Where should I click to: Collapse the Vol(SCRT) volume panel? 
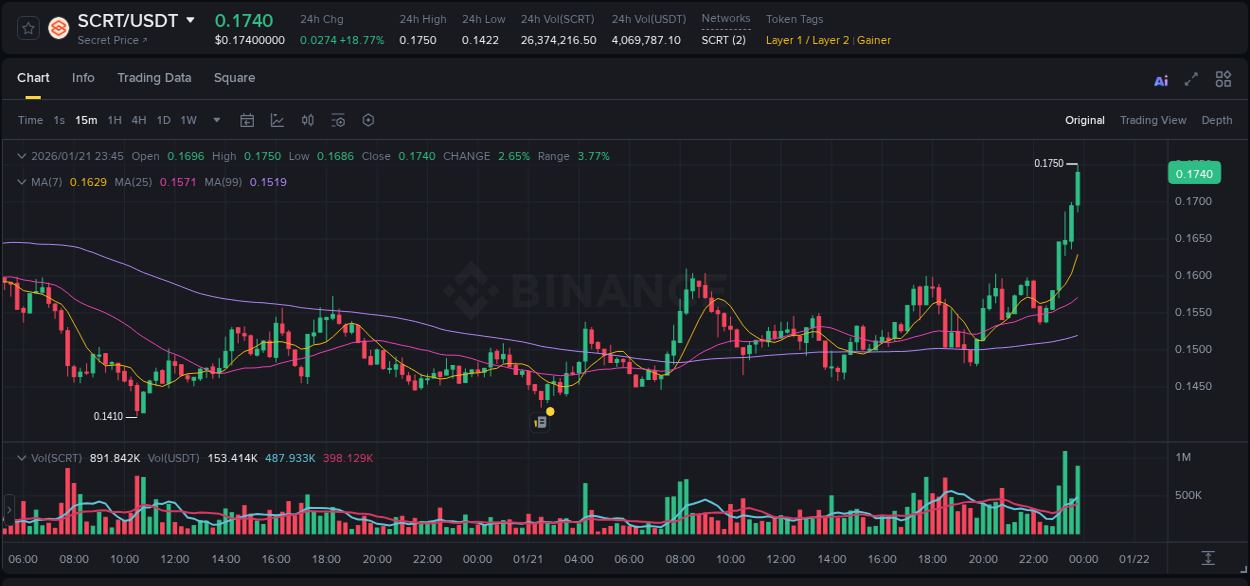pos(21,457)
